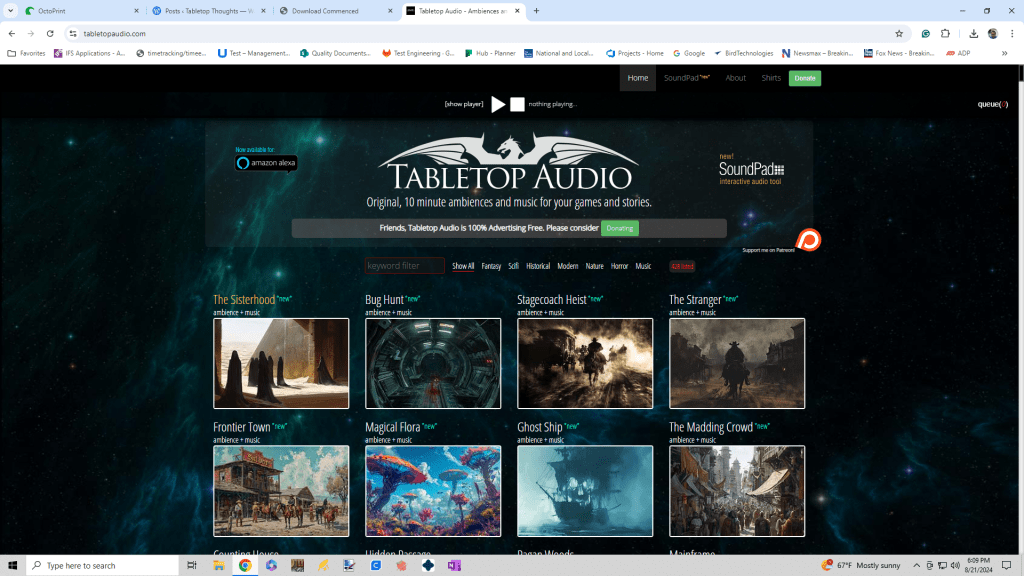Open the browser Downloads icon
The height and width of the screenshot is (576, 1024).
point(973,33)
